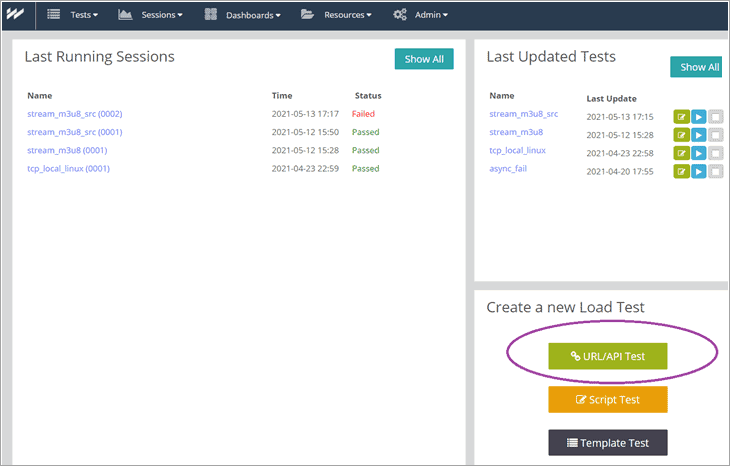Create a new URL/API Test
Viewport: 730px width, 466px height.
pos(607,356)
